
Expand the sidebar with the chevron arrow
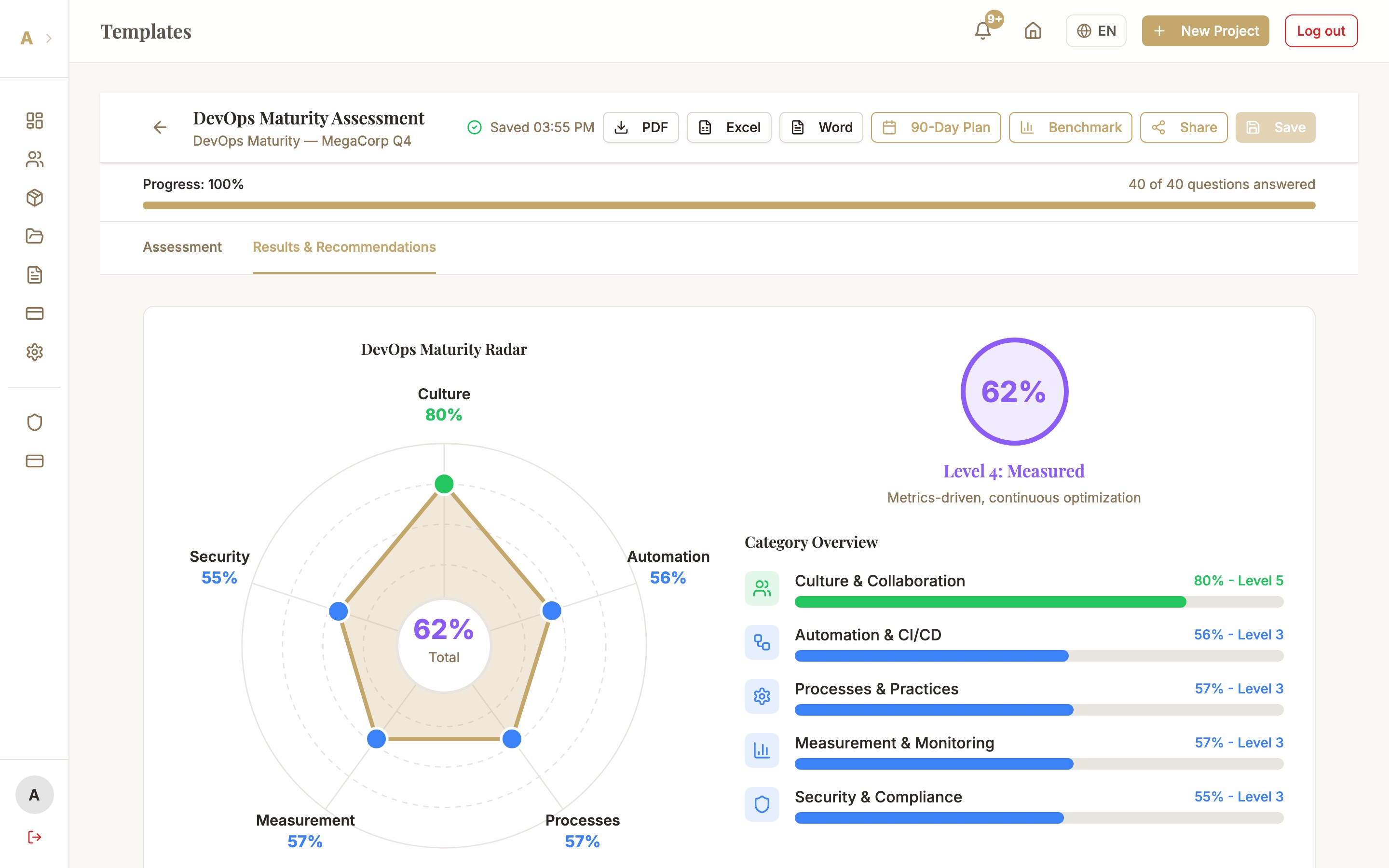[x=49, y=39]
